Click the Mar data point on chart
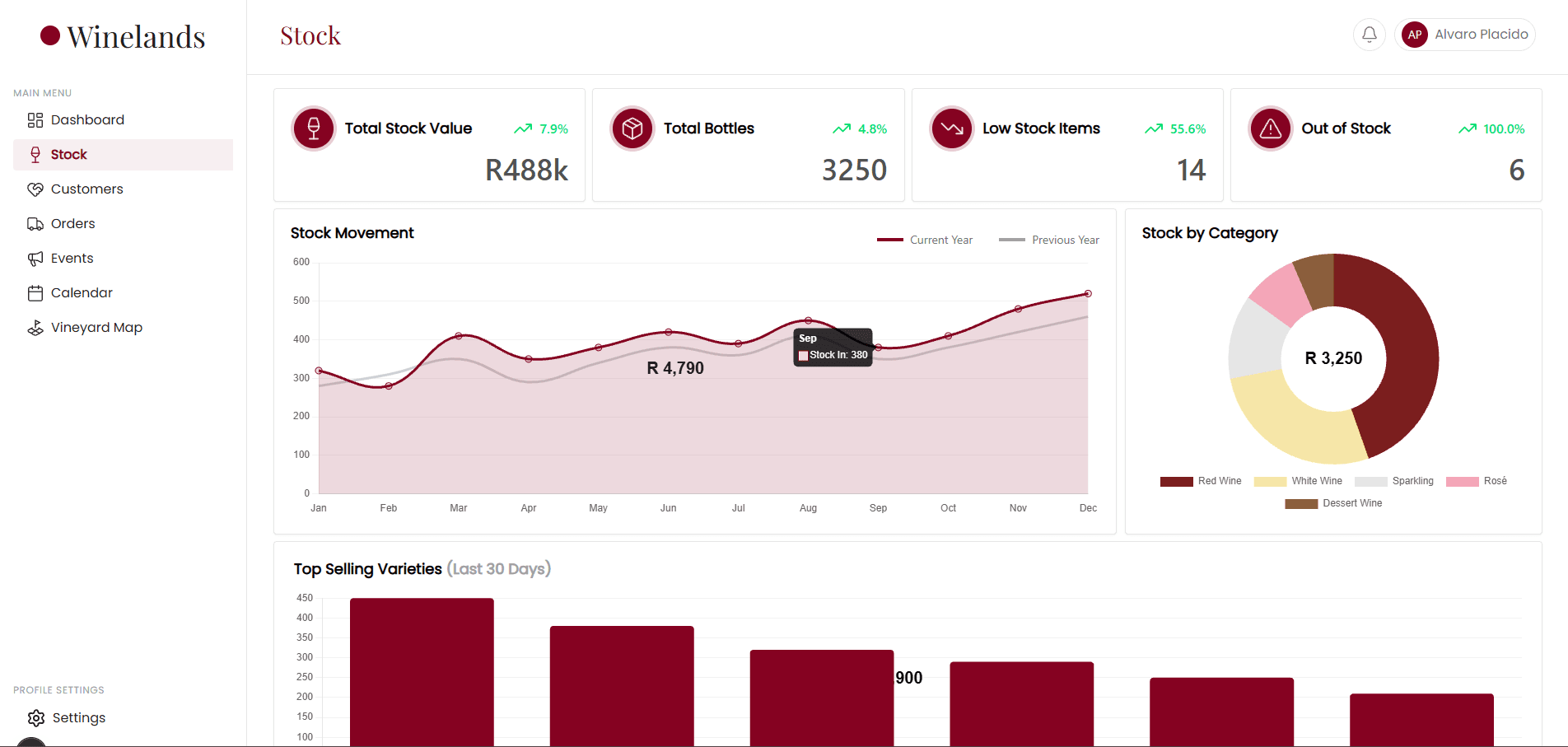 click(x=459, y=336)
